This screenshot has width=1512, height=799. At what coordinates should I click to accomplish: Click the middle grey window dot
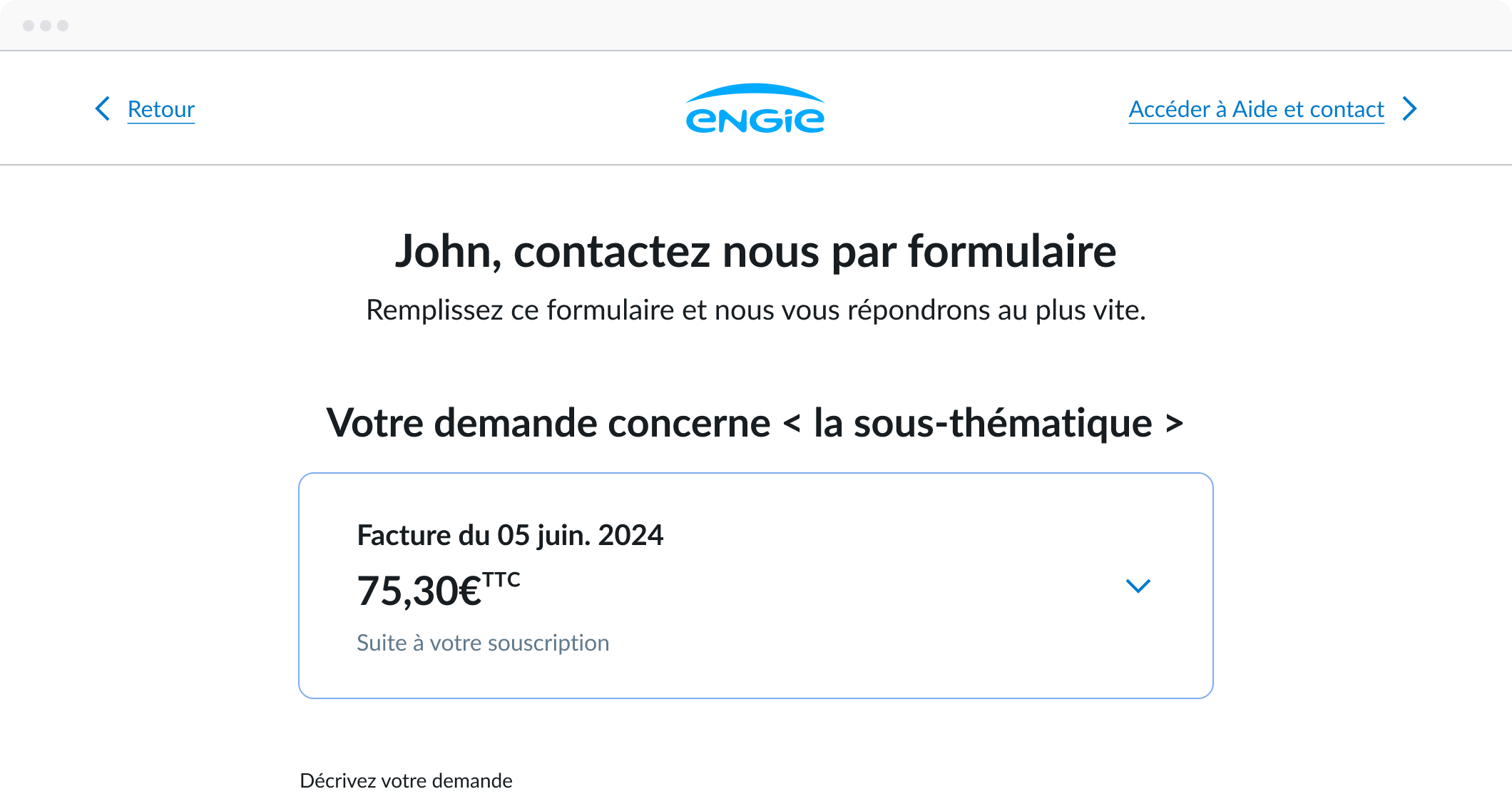[x=46, y=26]
